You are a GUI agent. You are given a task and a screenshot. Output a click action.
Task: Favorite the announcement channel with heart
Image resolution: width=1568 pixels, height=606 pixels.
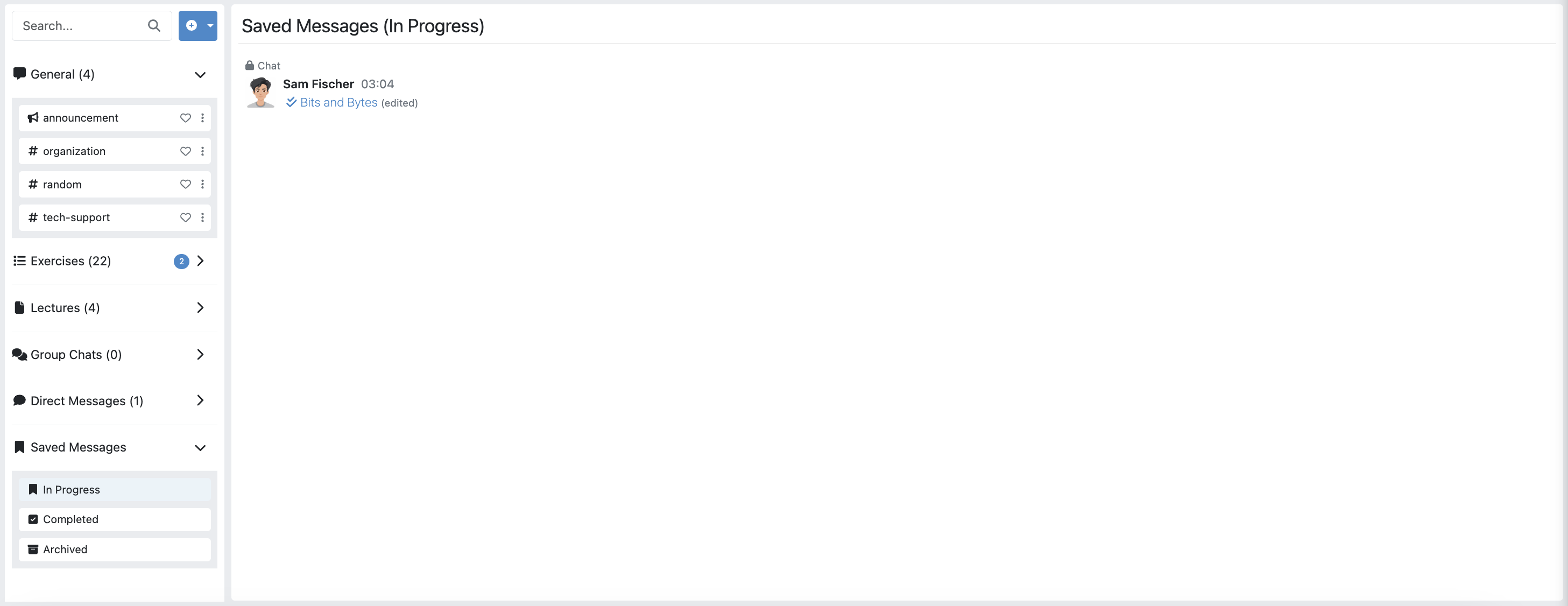tap(186, 117)
